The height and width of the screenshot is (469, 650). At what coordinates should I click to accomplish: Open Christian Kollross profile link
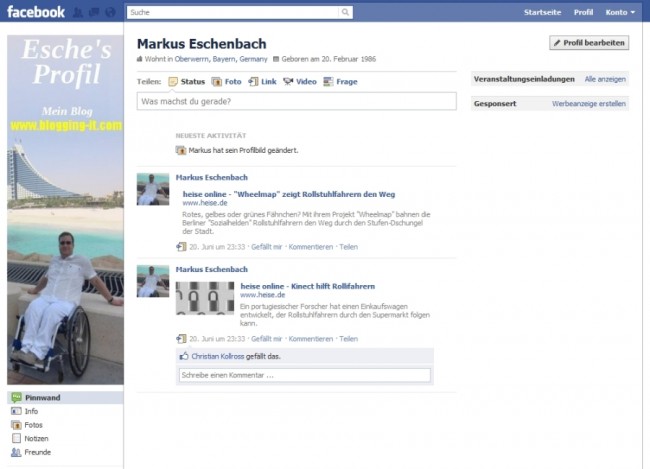pos(218,357)
